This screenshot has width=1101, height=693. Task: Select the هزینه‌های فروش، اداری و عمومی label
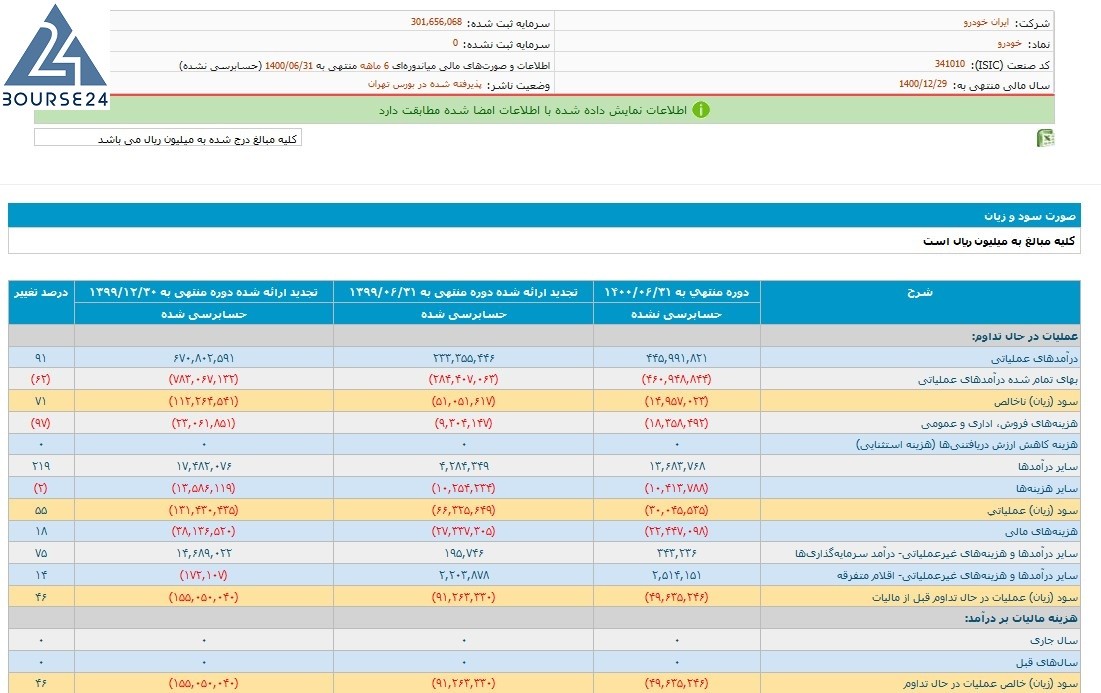pos(999,423)
